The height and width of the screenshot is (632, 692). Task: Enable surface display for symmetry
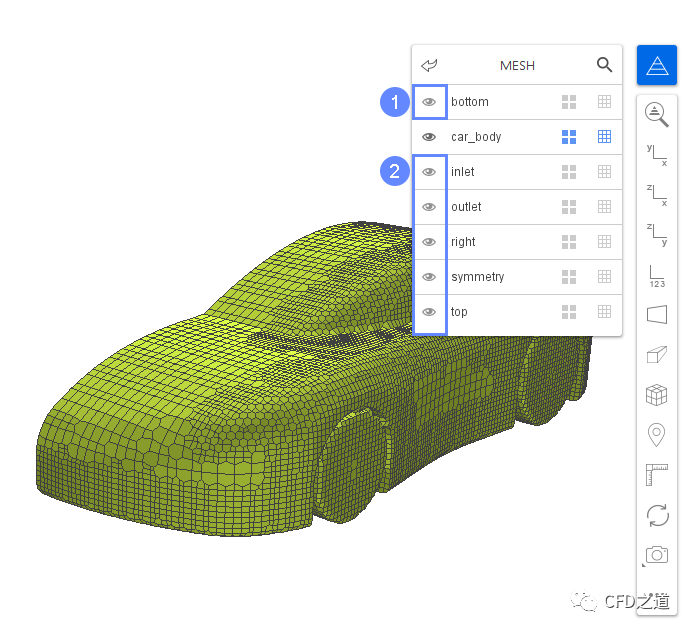[x=569, y=277]
